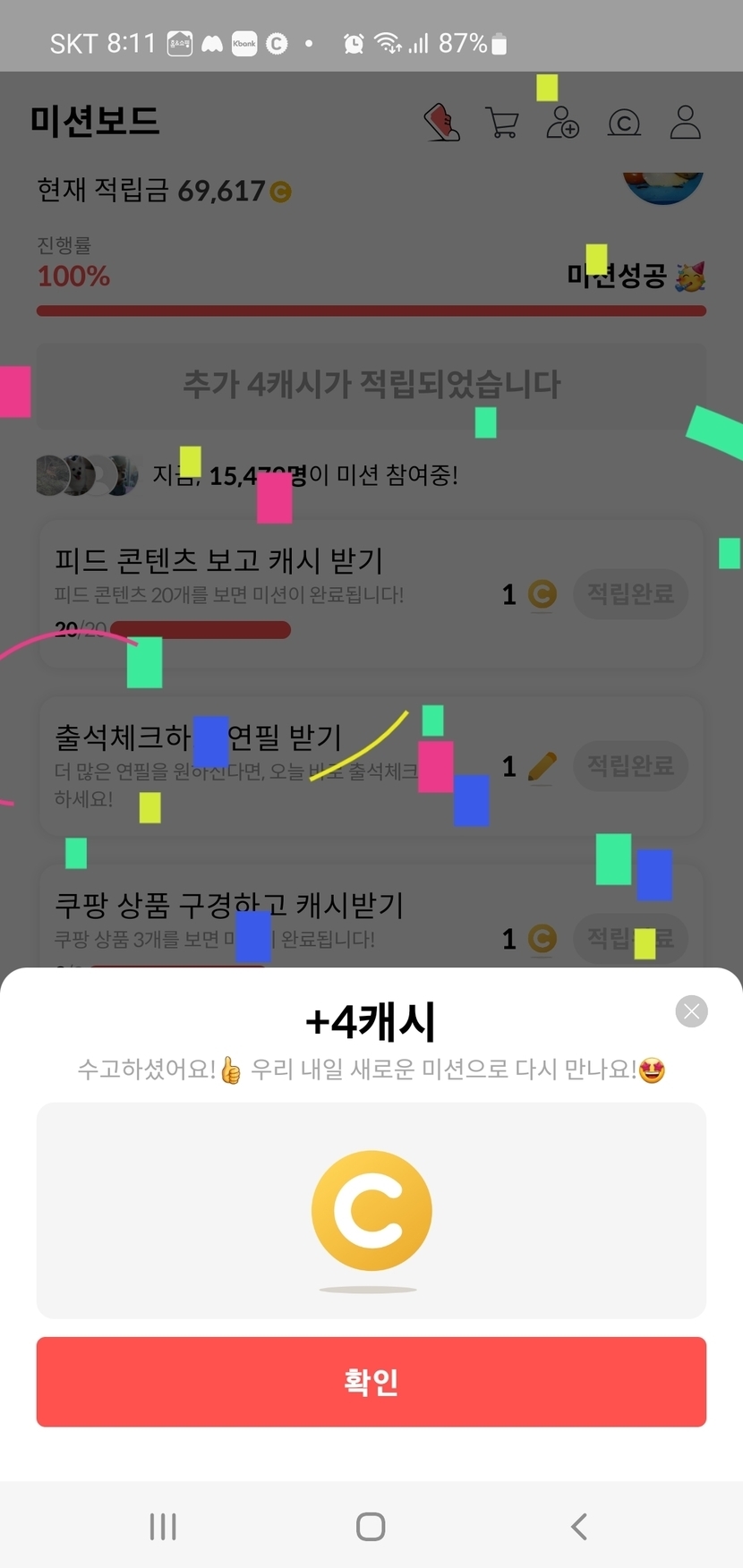Select the 쿠팡 상품 구경하고 캐시받기 mission

tap(229, 906)
